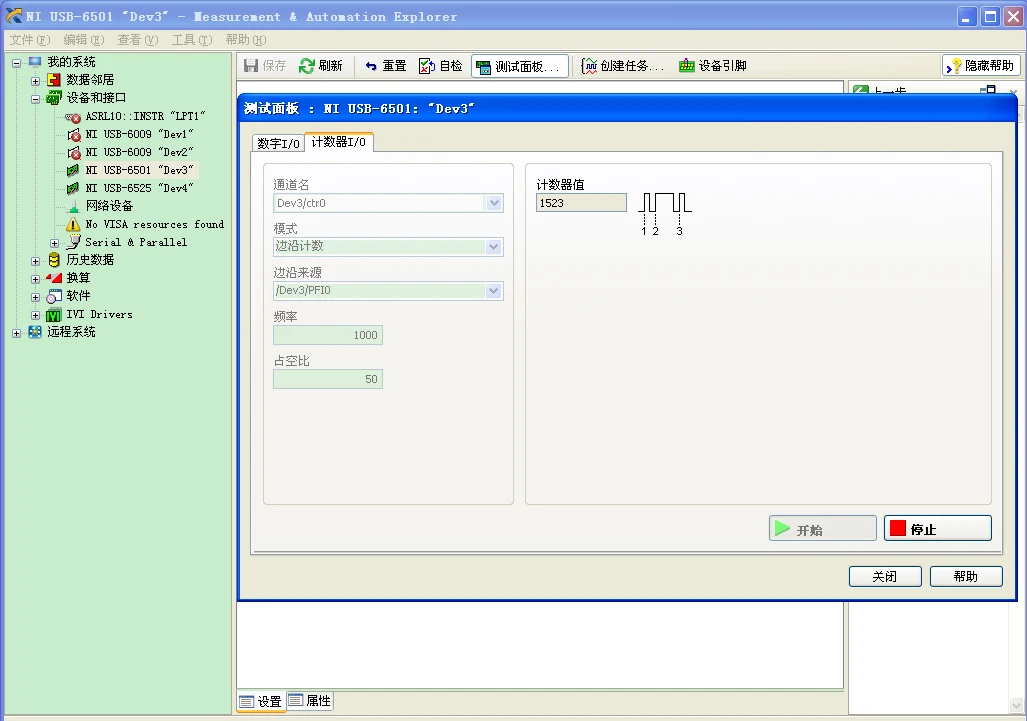Open the View (查看) menu
This screenshot has width=1027, height=721.
point(138,40)
